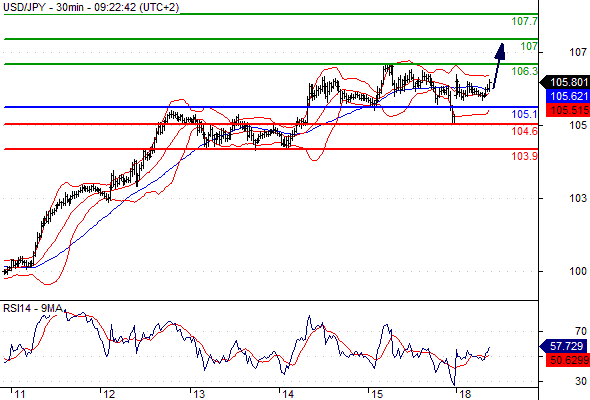Image resolution: width=590 pixels, height=400 pixels.
Task: Select the green 107 resistance label
Action: click(529, 46)
